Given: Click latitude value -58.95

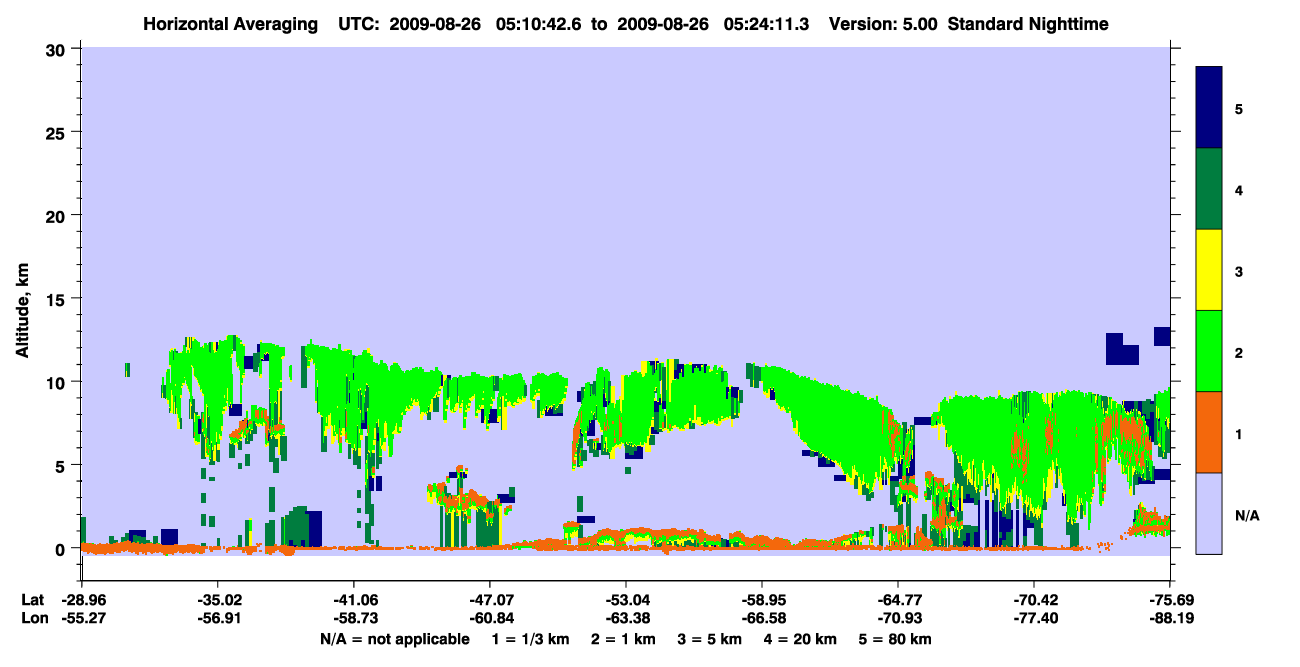Looking at the screenshot, I should 762,600.
